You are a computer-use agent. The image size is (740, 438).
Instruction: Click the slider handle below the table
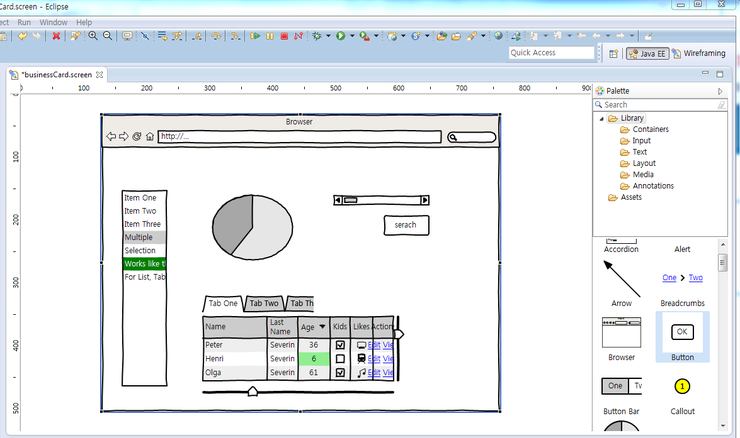tap(252, 391)
